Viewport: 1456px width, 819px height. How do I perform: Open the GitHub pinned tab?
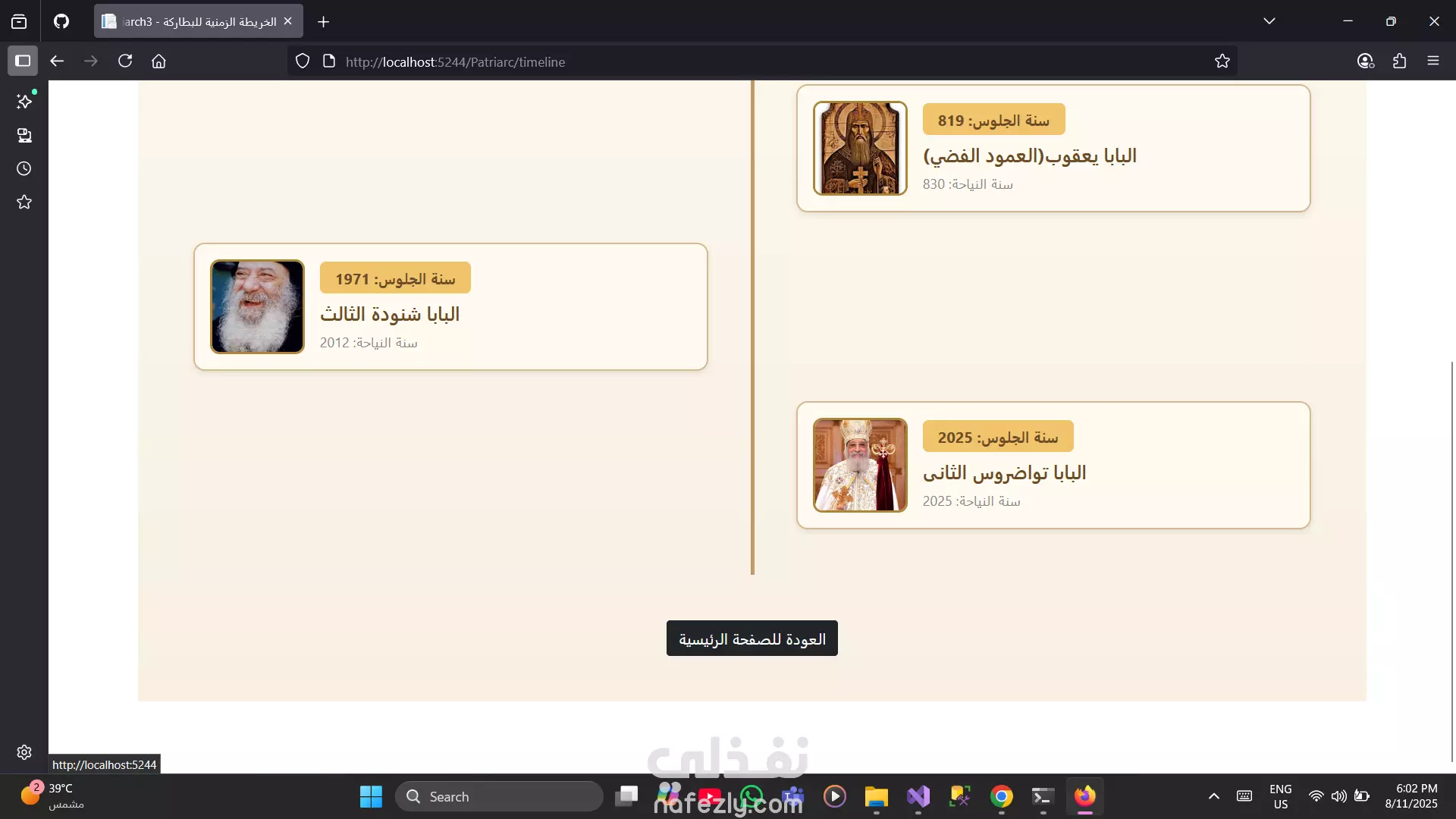pyautogui.click(x=61, y=21)
